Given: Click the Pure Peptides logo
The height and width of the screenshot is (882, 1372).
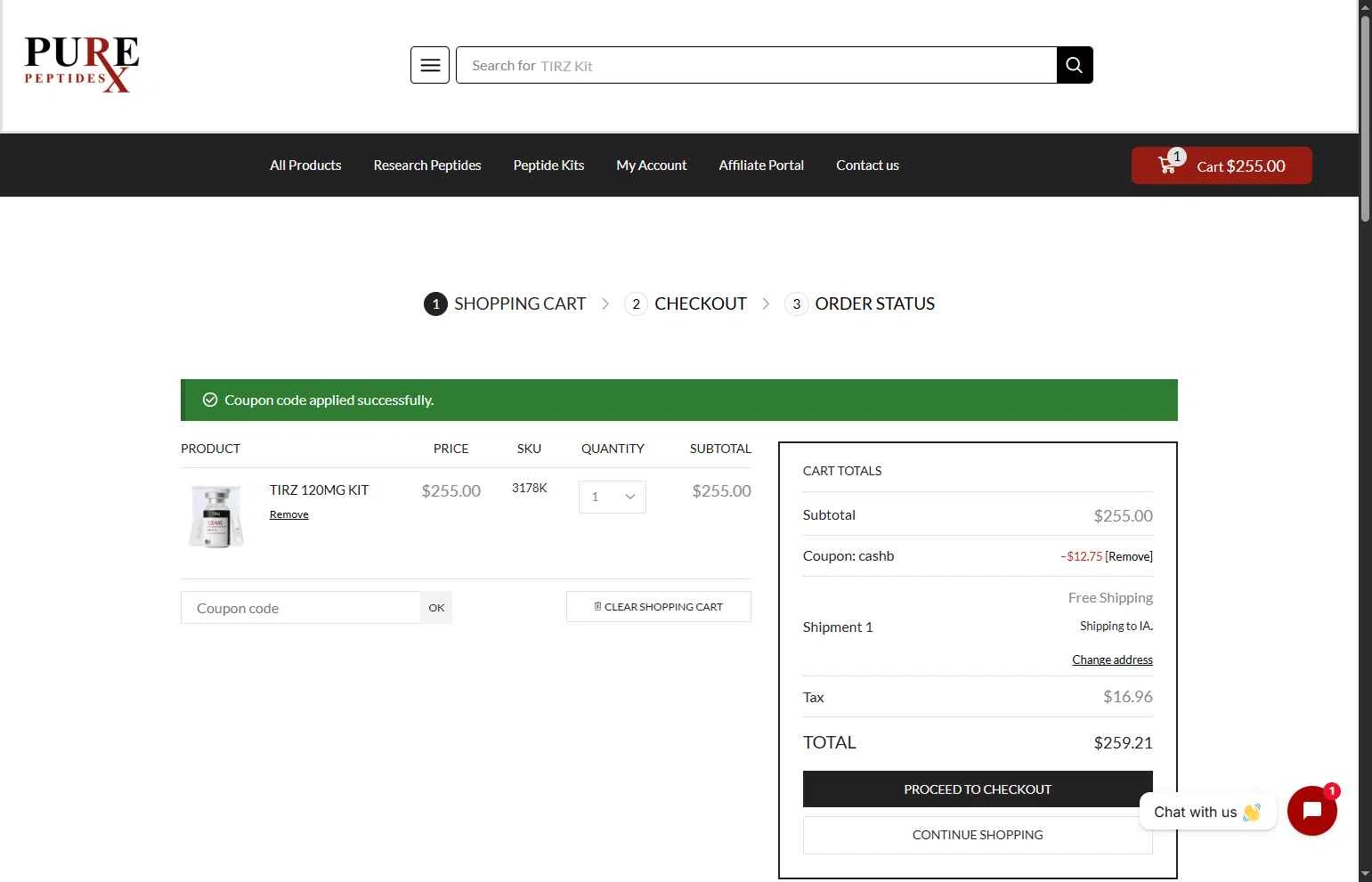Looking at the screenshot, I should (82, 64).
